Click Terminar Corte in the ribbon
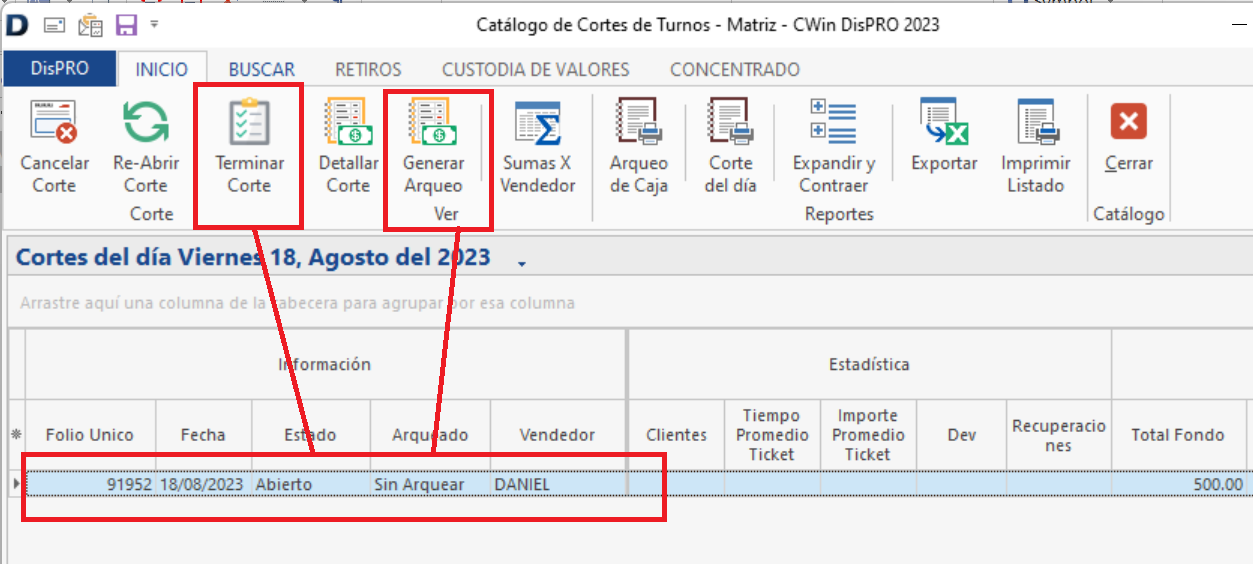The height and width of the screenshot is (564, 1253). (249, 145)
